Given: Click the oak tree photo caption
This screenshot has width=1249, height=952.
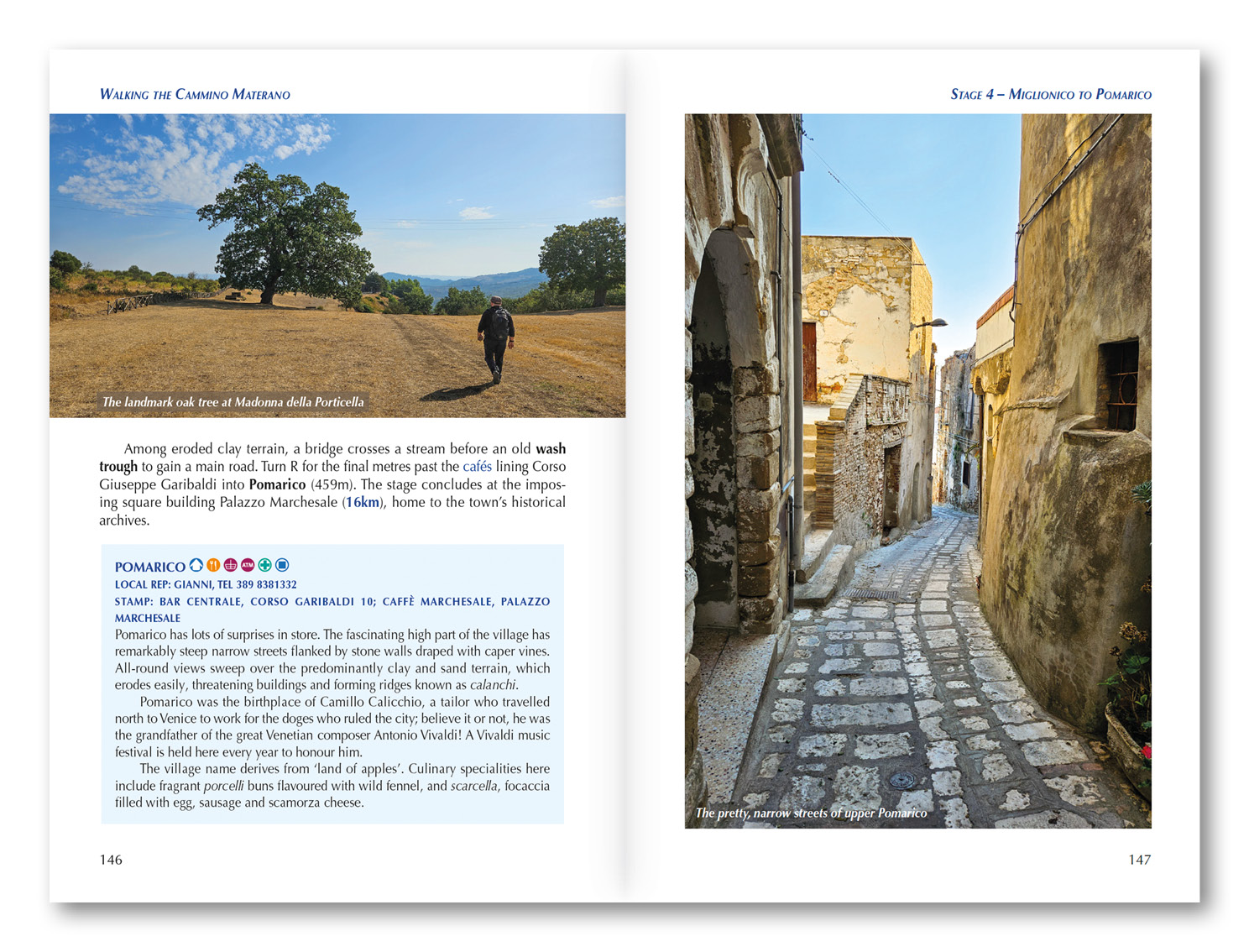Looking at the screenshot, I should 233,402.
